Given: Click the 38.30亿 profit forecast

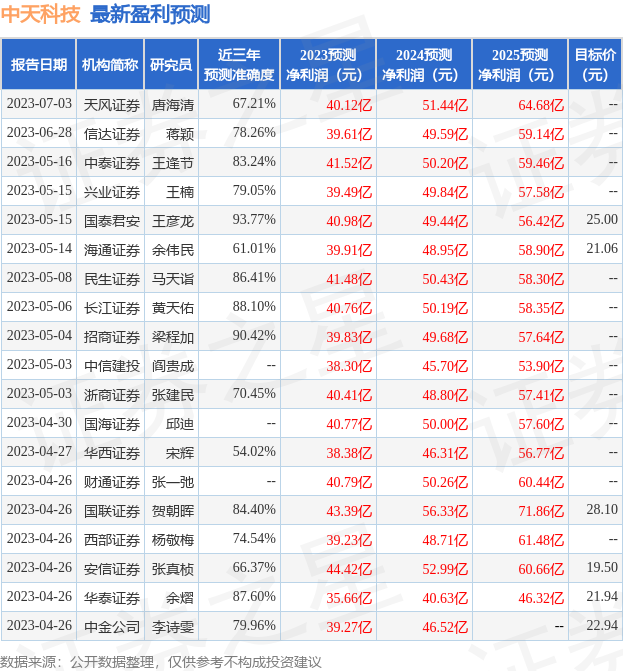Looking at the screenshot, I should pos(349,366).
